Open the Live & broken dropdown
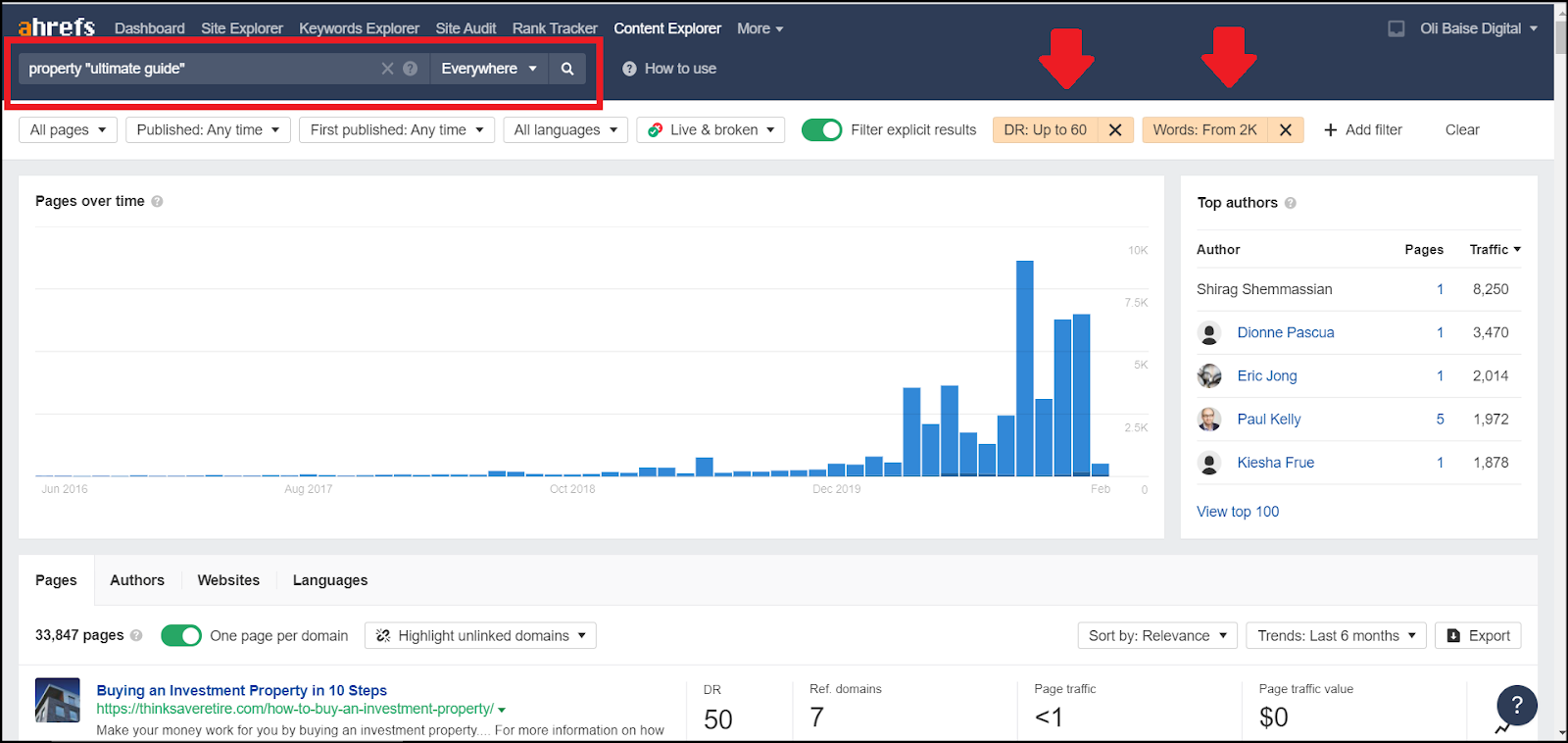1568x743 pixels. (x=710, y=130)
